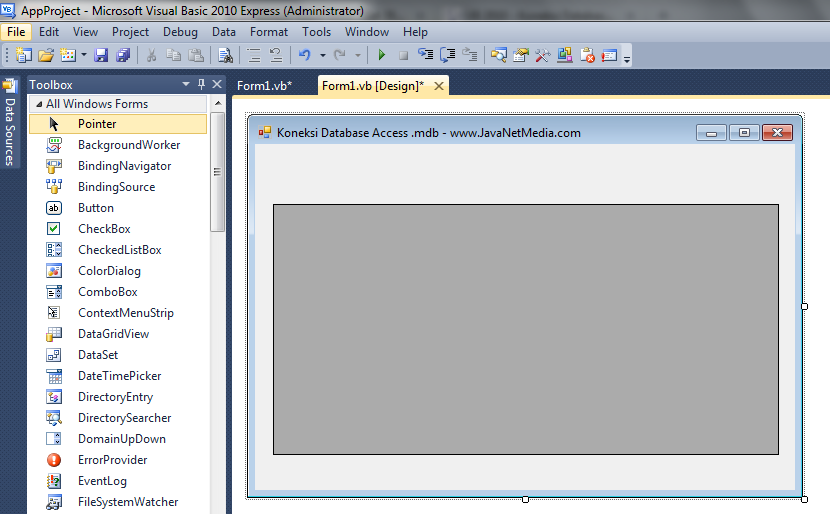Image resolution: width=830 pixels, height=514 pixels.
Task: Open the Add New Item dropdown arrow
Action: 84,55
